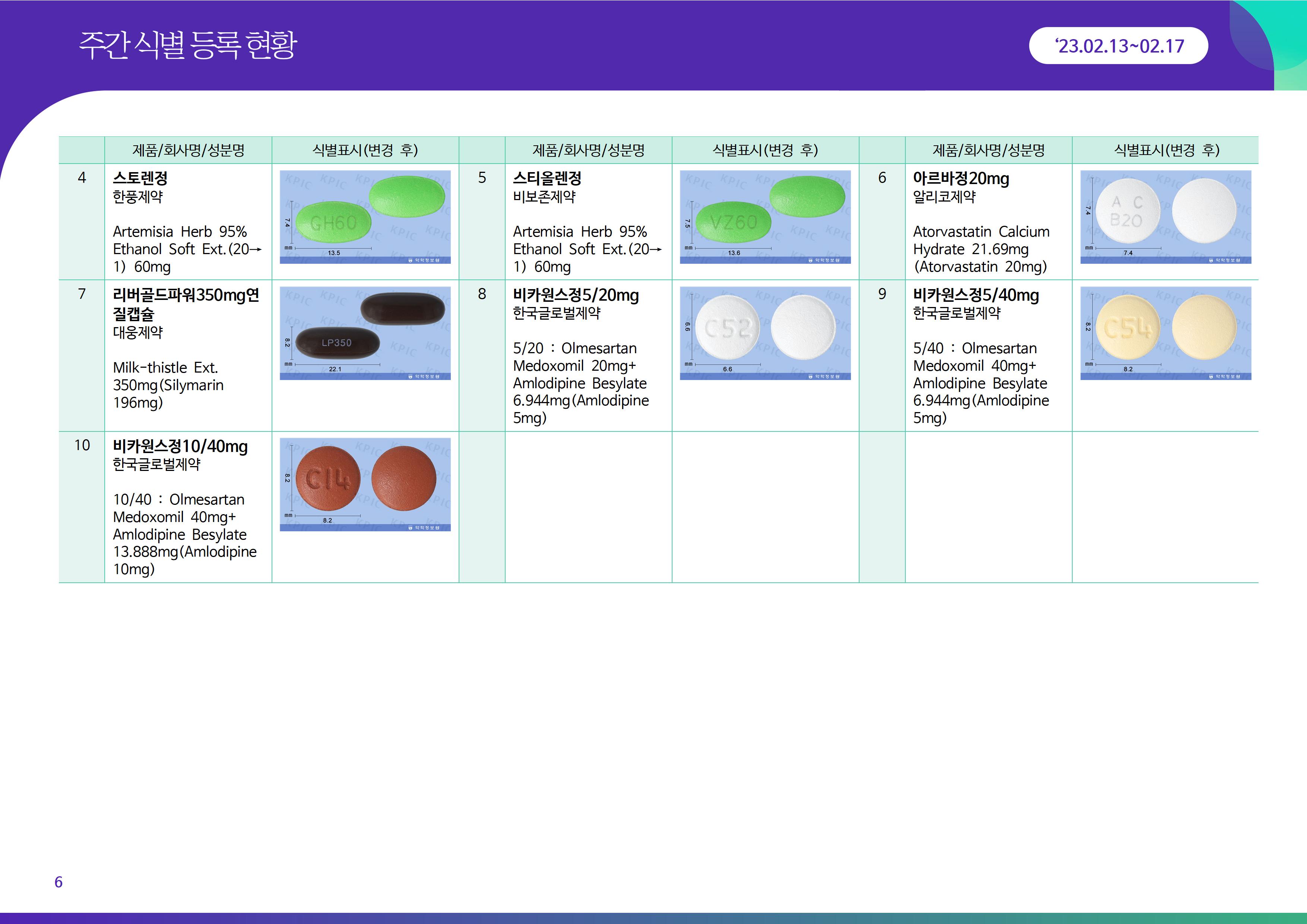
Task: Click the brown C14 tablet image
Action: coord(365,484)
